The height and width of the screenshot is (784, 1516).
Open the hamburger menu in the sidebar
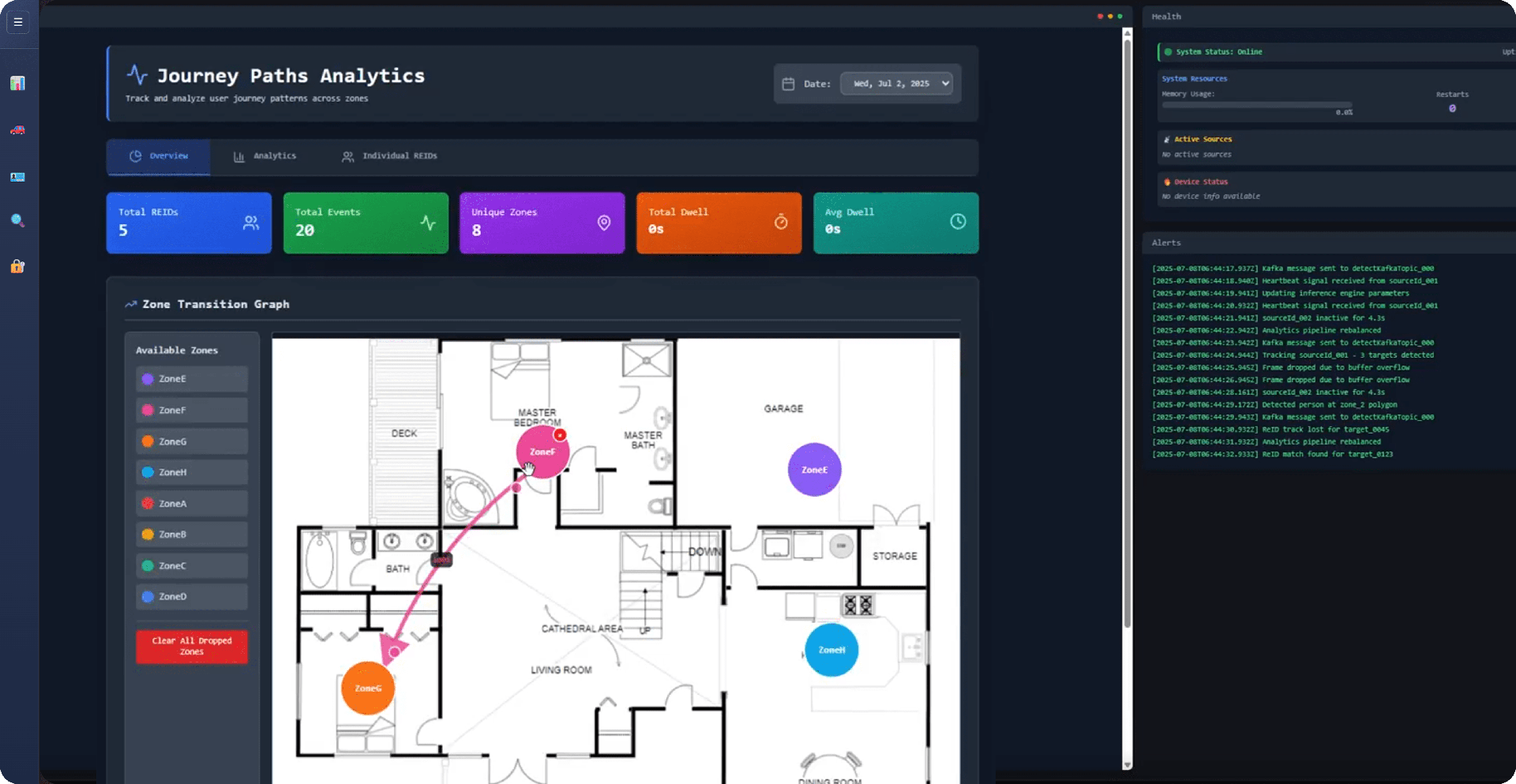pyautogui.click(x=18, y=22)
